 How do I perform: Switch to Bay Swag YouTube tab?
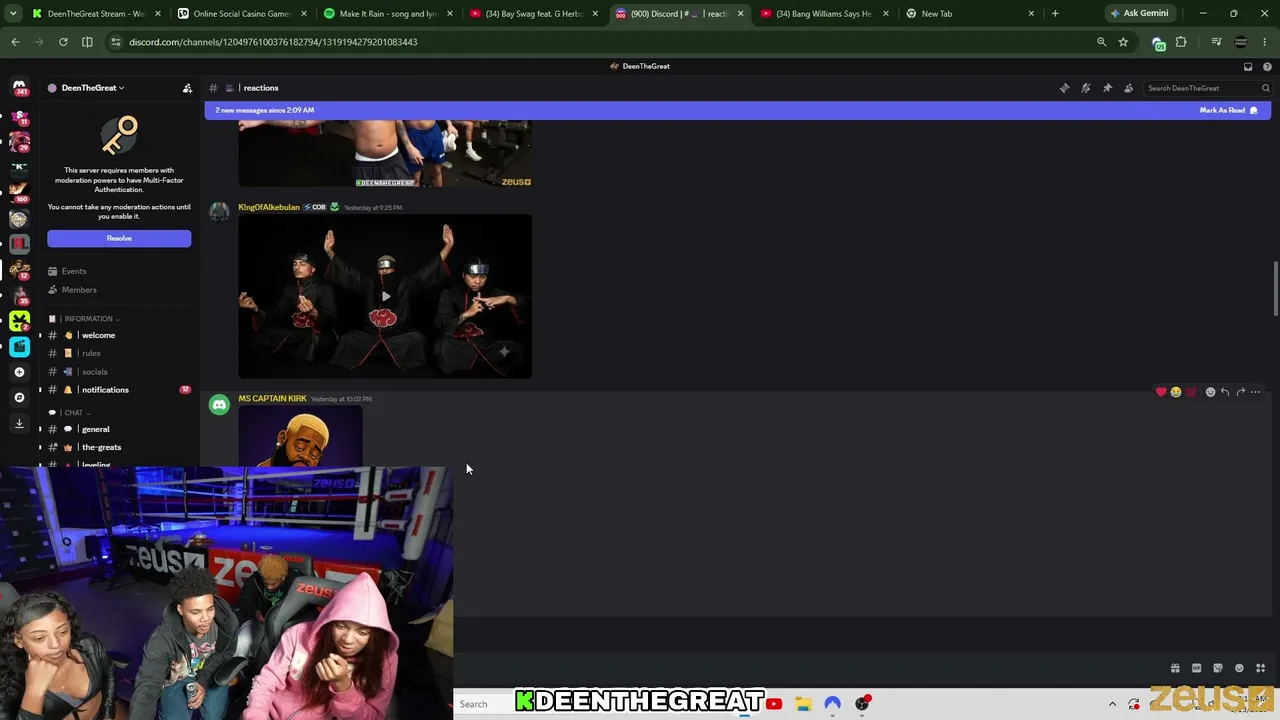[x=535, y=14]
